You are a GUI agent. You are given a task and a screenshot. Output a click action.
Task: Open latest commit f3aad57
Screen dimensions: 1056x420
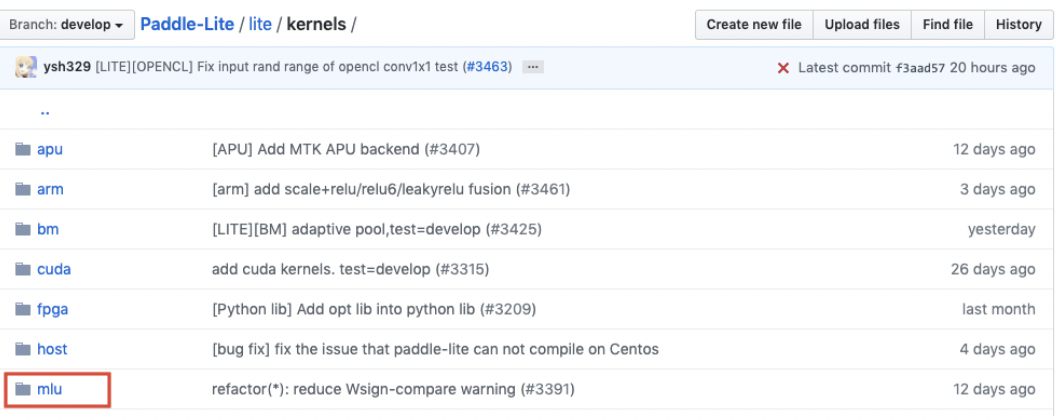(x=920, y=68)
